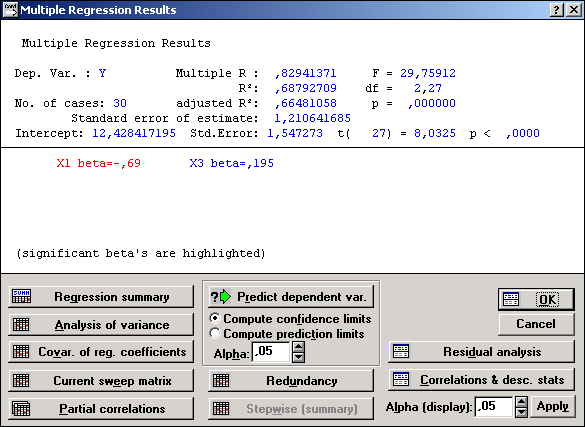Screen dimensions: 585x427
Task: Click the Std.Error value 1,547273
Action: coord(295,133)
